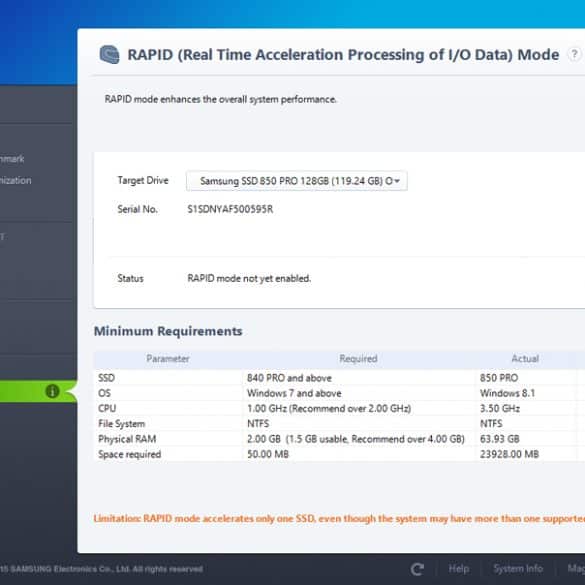Select the highlighted green sidebar item
Screen dimensions: 585x585
pos(37,391)
